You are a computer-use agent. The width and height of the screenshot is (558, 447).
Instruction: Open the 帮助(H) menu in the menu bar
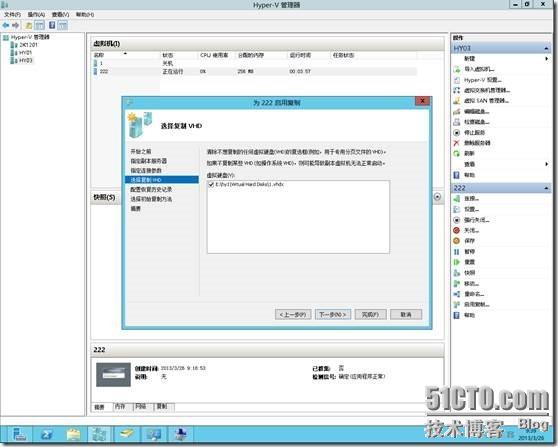(85, 15)
